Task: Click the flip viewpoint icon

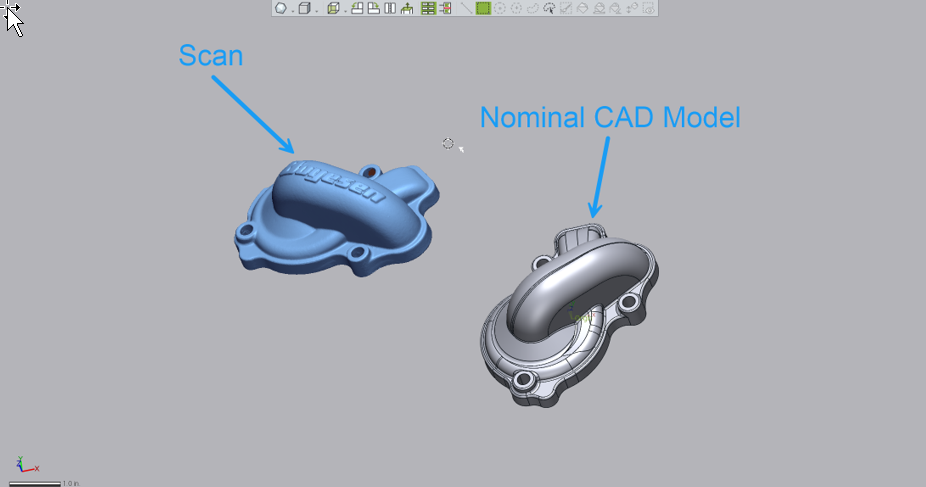Action: (x=390, y=8)
